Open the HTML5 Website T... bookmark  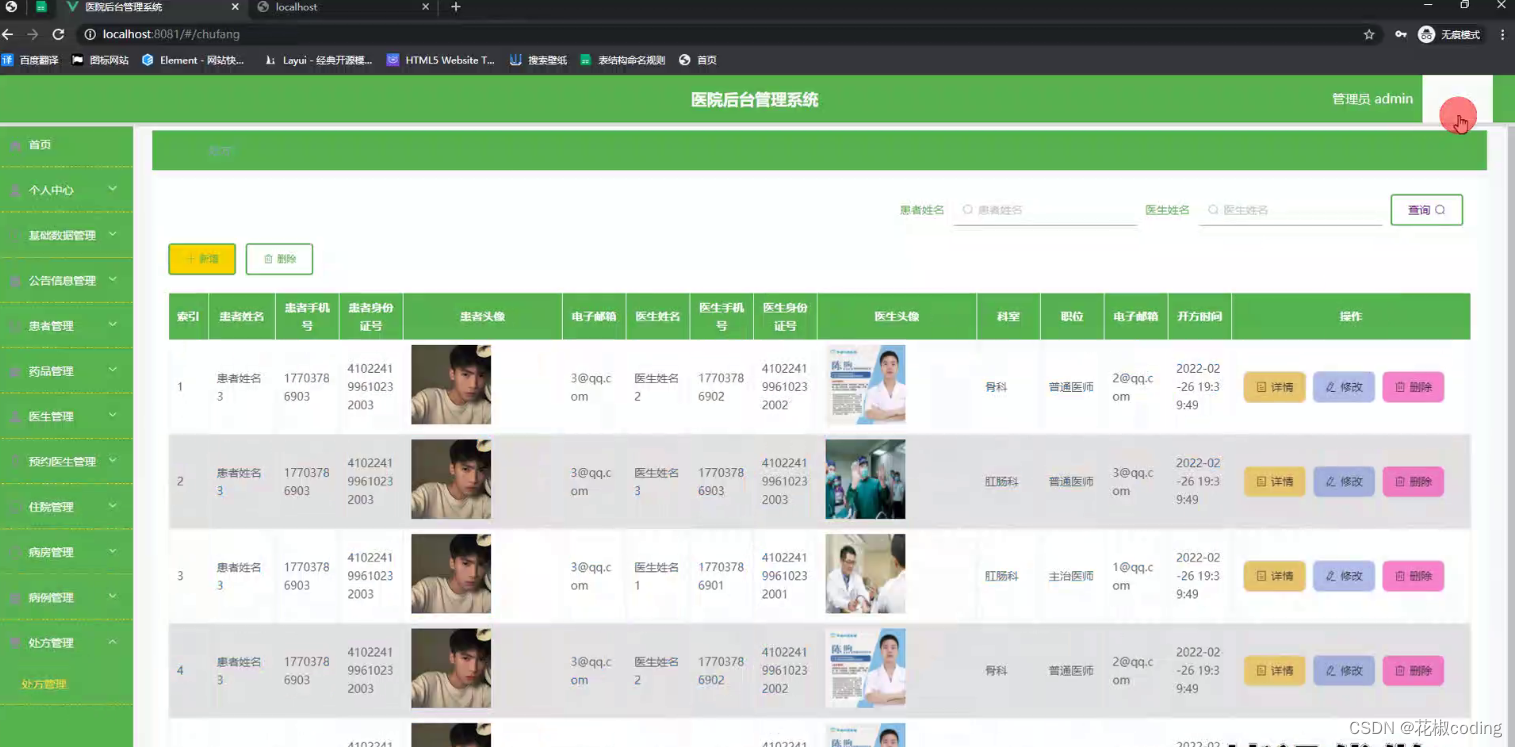(441, 60)
